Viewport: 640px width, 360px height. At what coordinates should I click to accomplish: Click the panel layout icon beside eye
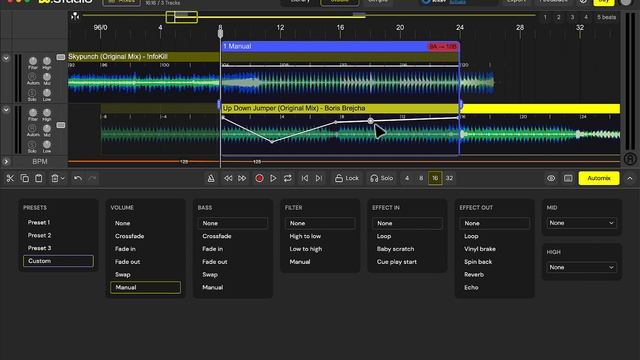[x=568, y=178]
